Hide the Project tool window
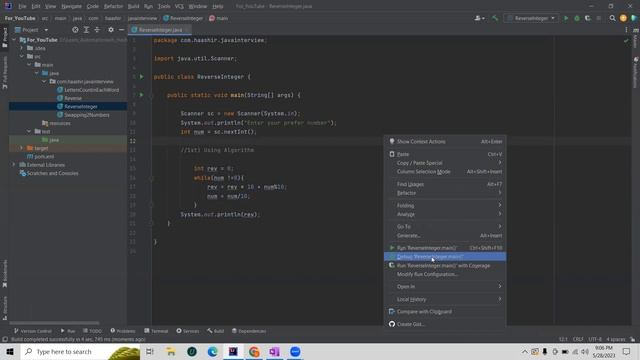The image size is (640, 360). pos(122,30)
